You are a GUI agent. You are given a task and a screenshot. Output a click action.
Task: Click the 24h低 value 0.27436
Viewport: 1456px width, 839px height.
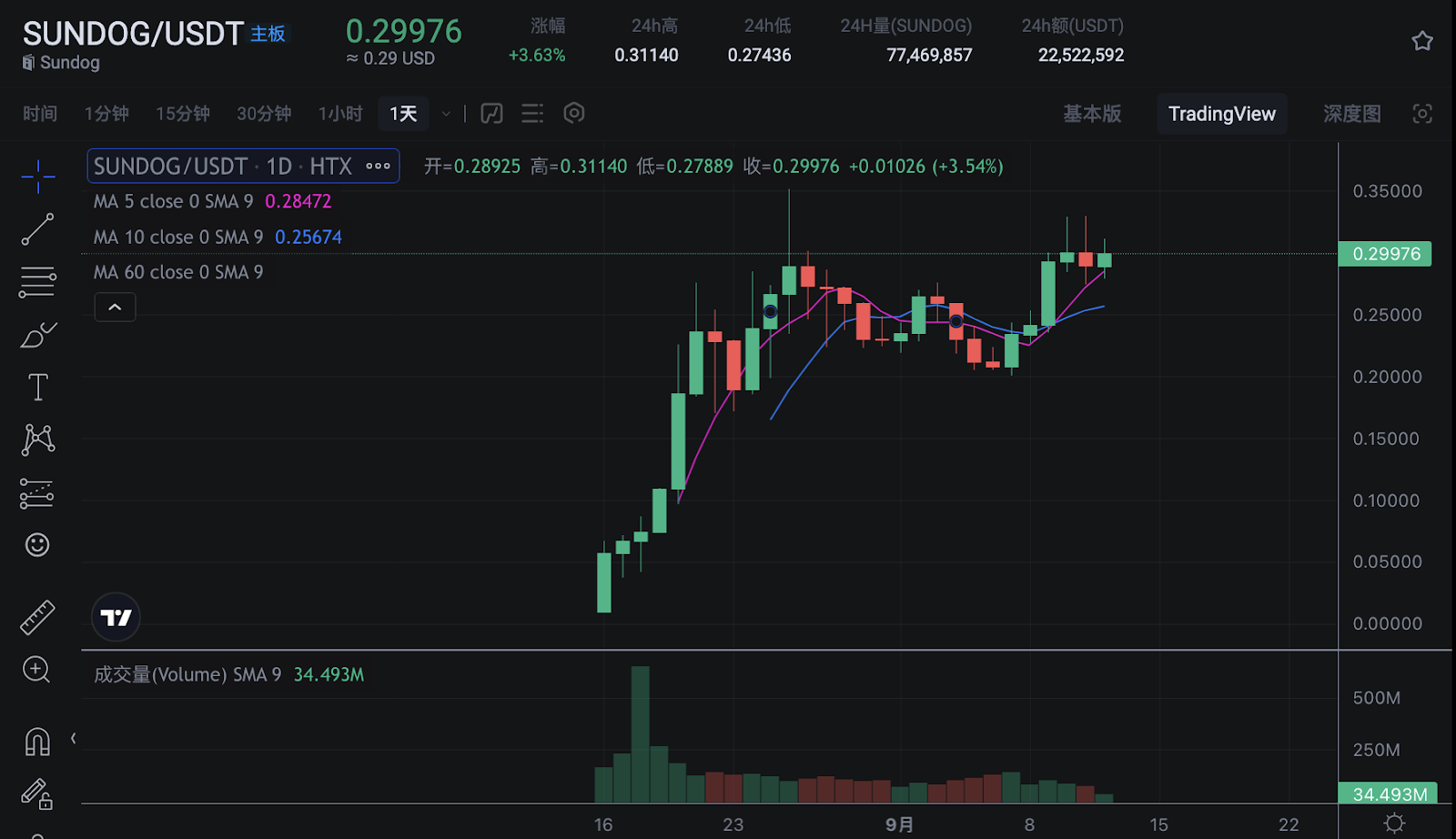click(x=759, y=55)
